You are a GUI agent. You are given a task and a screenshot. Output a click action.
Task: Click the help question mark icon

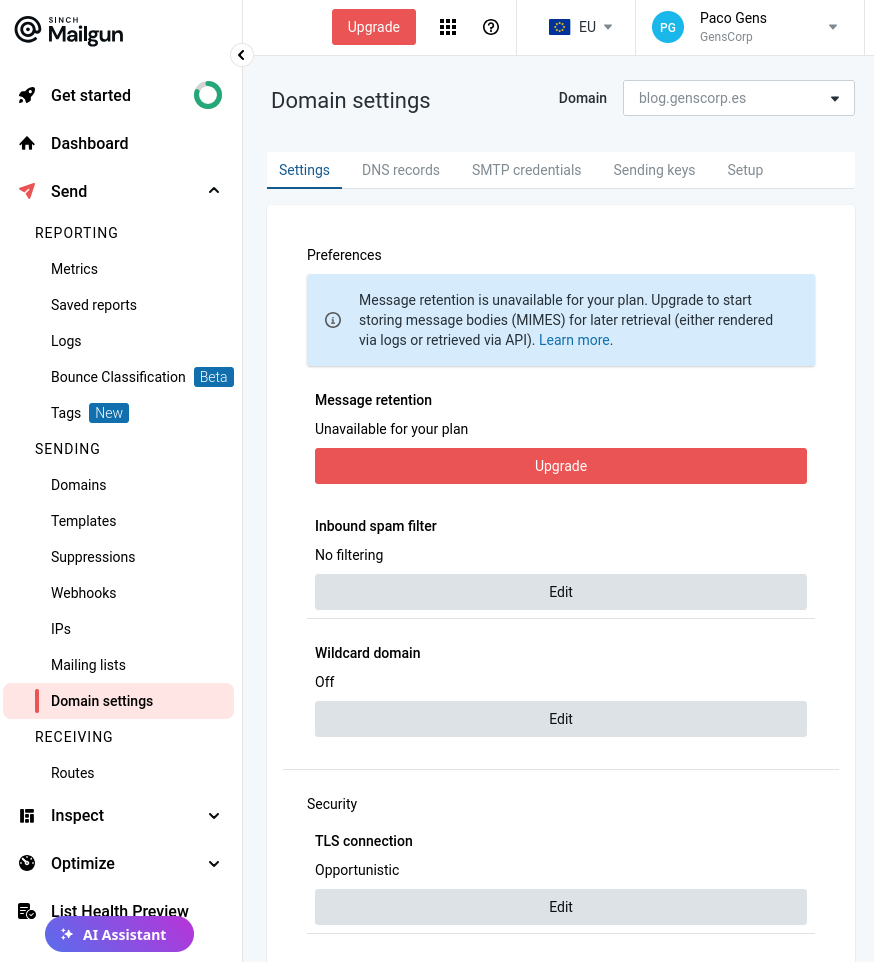(x=491, y=27)
